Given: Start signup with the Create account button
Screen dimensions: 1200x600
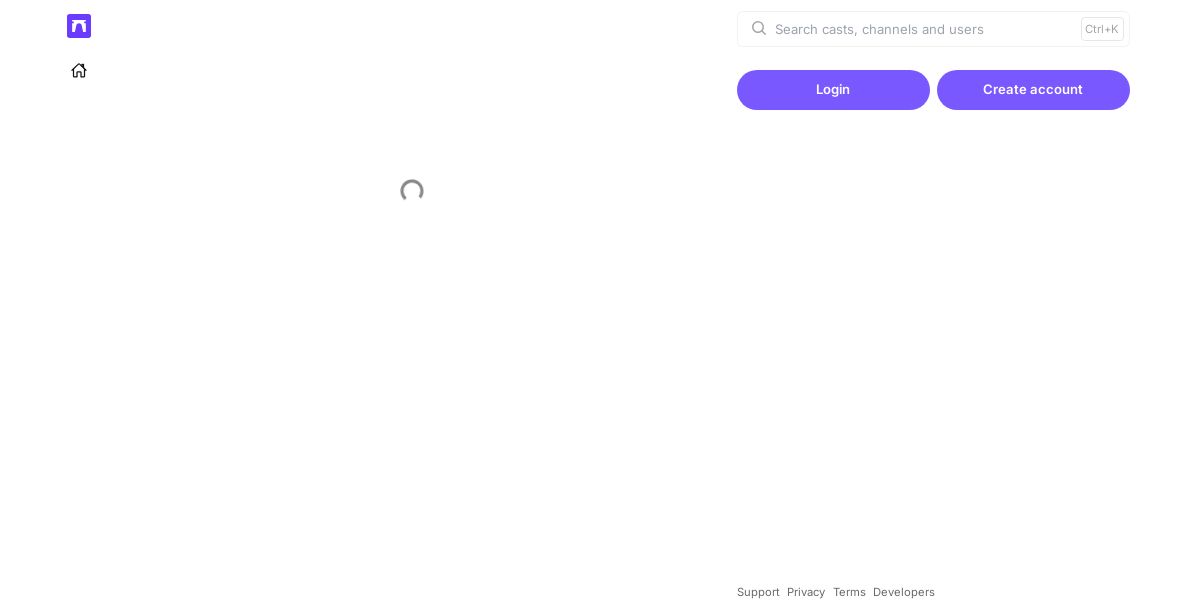Looking at the screenshot, I should point(1033,90).
